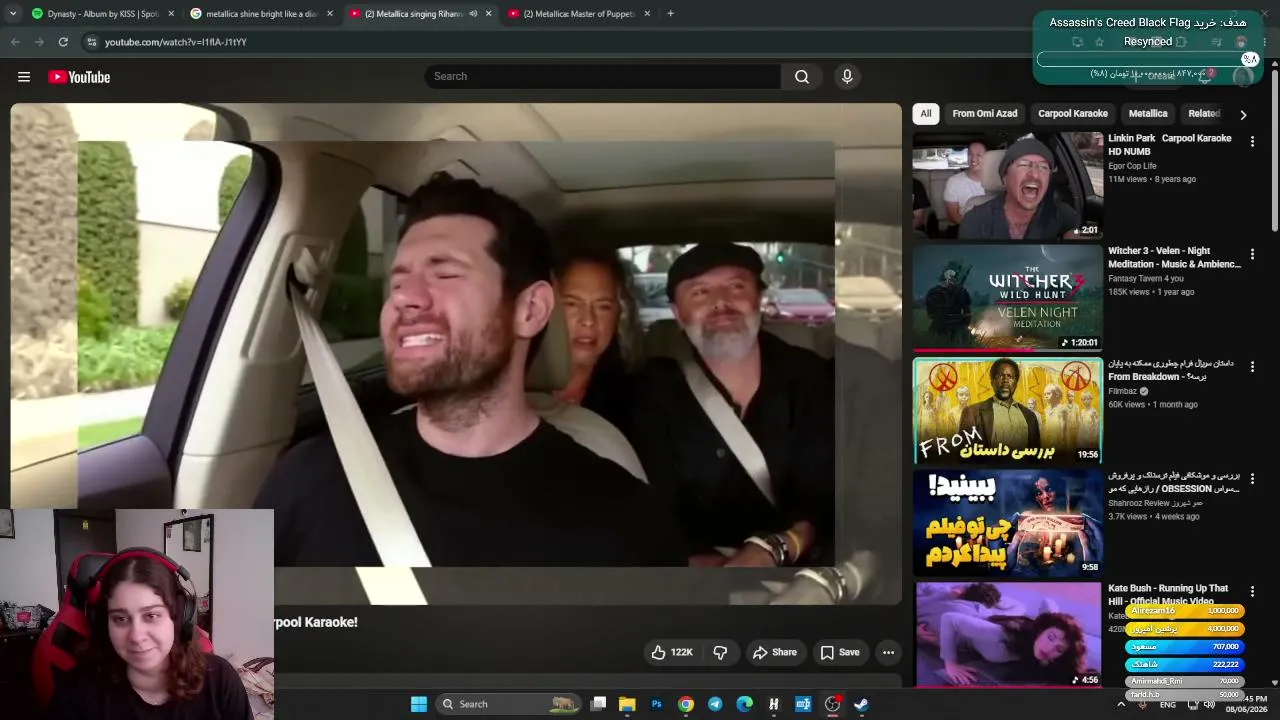This screenshot has width=1280, height=720.
Task: Switch ENG keyboard language in tray
Action: tap(1167, 705)
